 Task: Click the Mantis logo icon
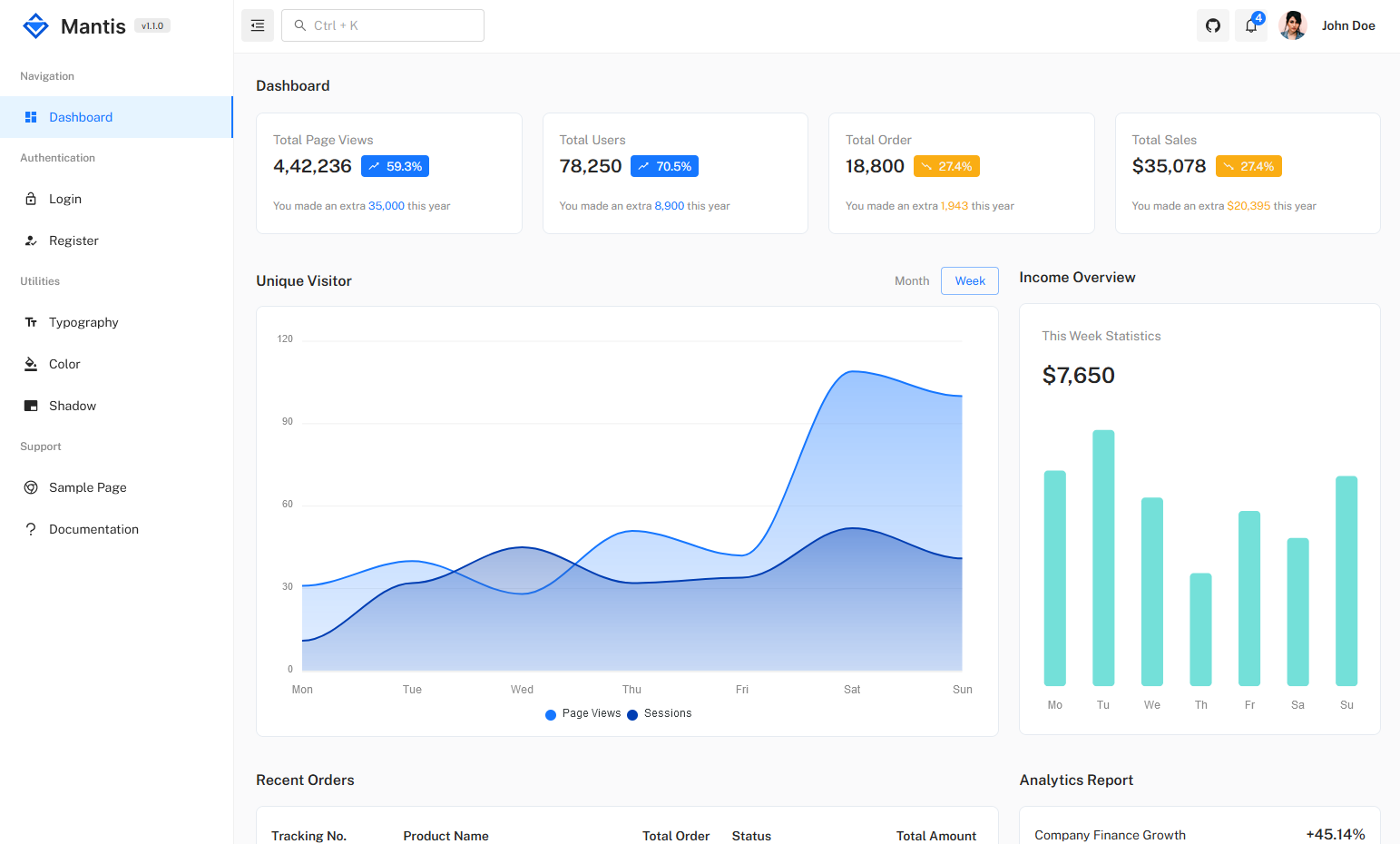click(35, 25)
